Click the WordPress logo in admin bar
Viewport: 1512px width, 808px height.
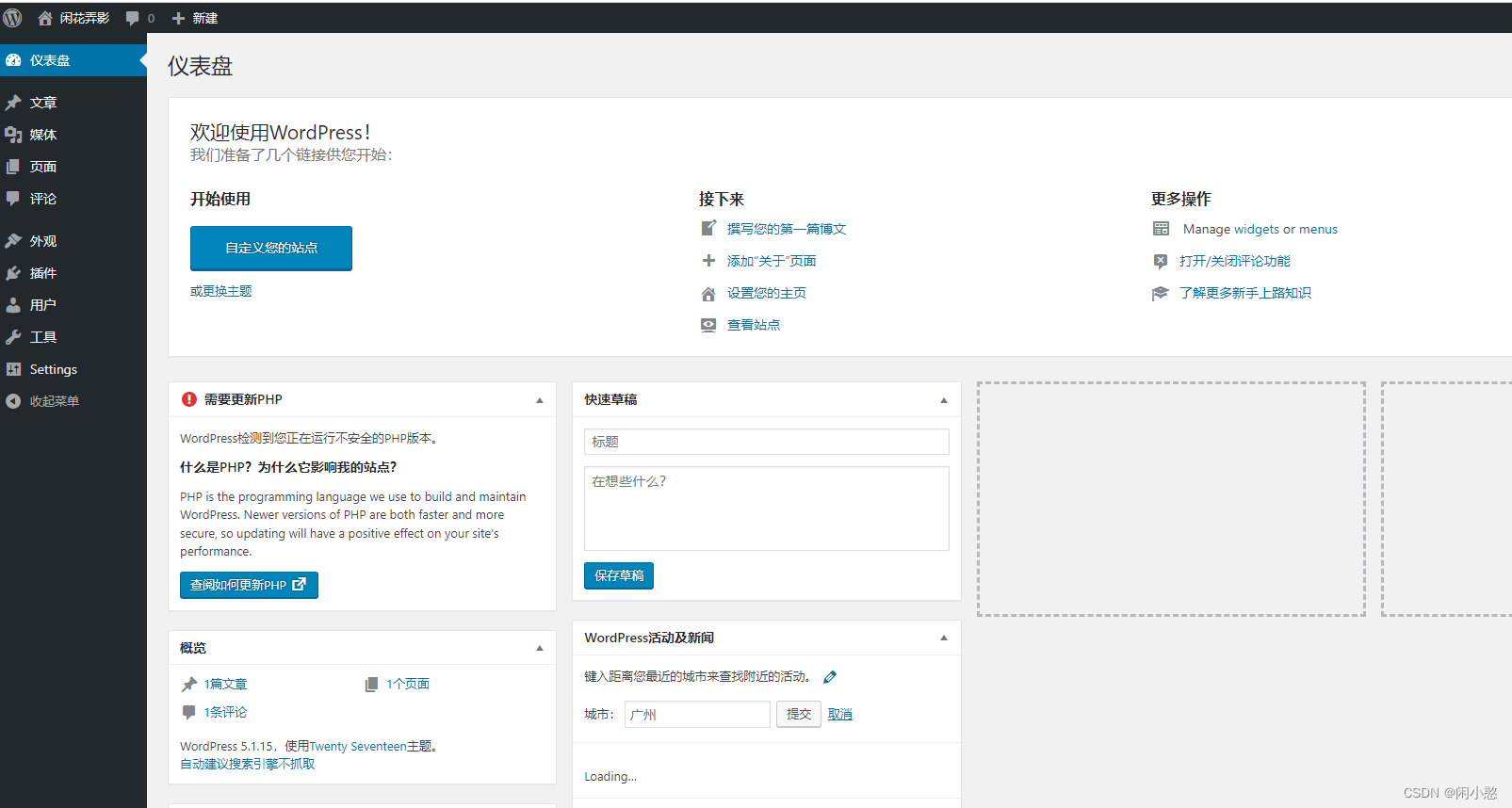(x=13, y=18)
